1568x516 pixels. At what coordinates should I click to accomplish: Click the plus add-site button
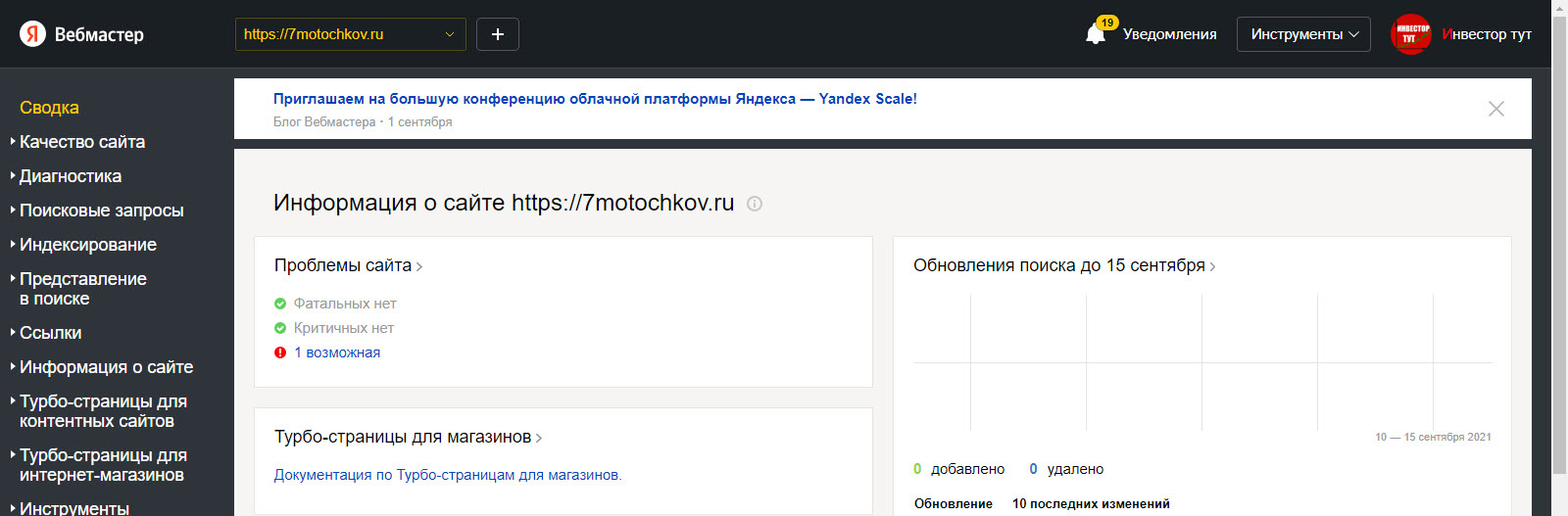click(x=498, y=34)
